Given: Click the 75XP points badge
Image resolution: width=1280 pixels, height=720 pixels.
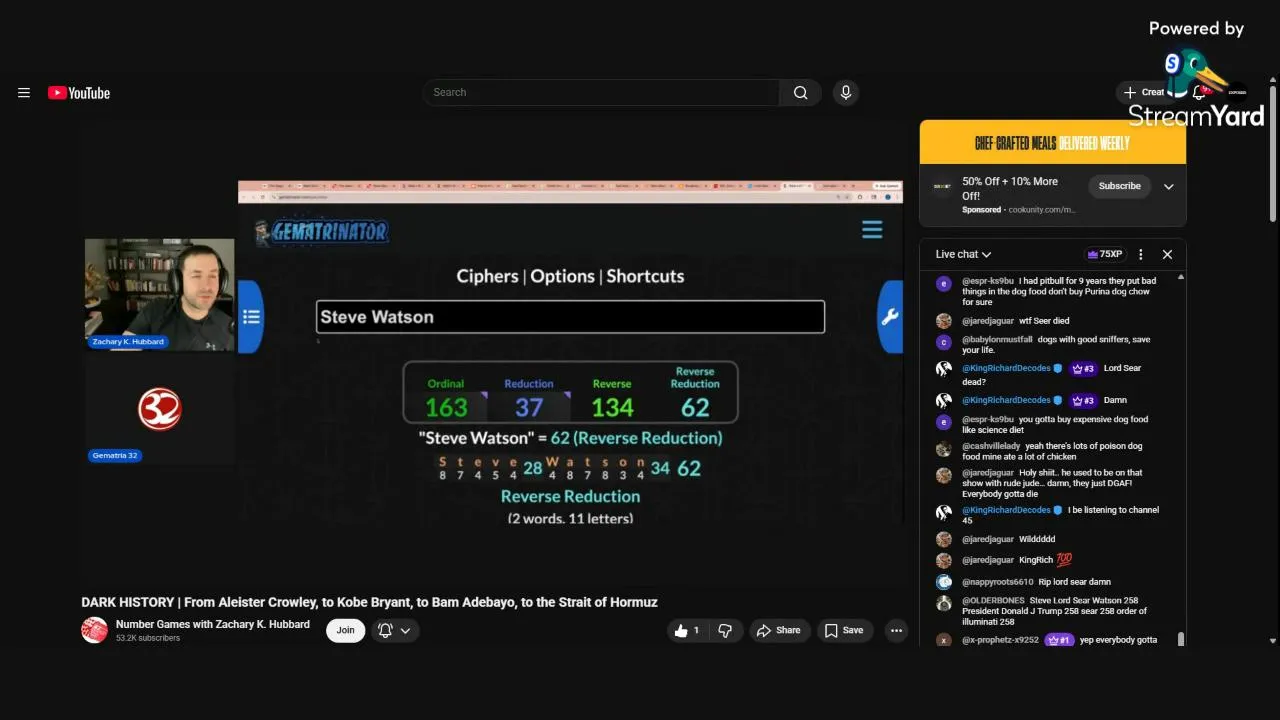Looking at the screenshot, I should click(1104, 254).
